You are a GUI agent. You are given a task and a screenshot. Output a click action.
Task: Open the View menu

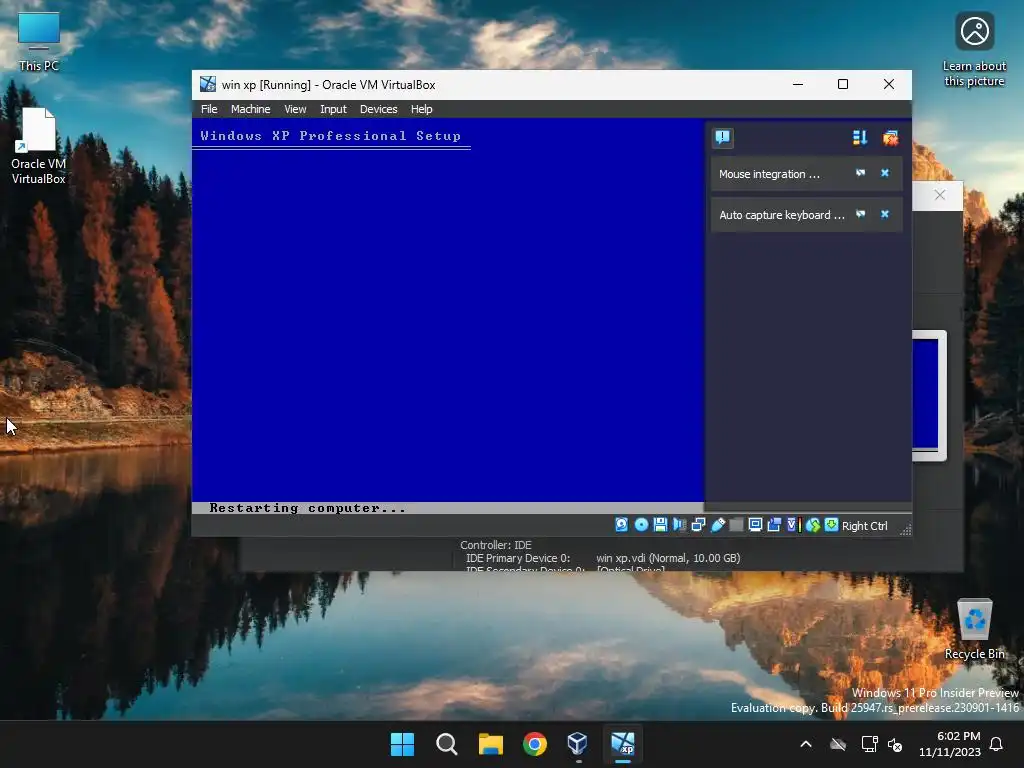coord(295,109)
